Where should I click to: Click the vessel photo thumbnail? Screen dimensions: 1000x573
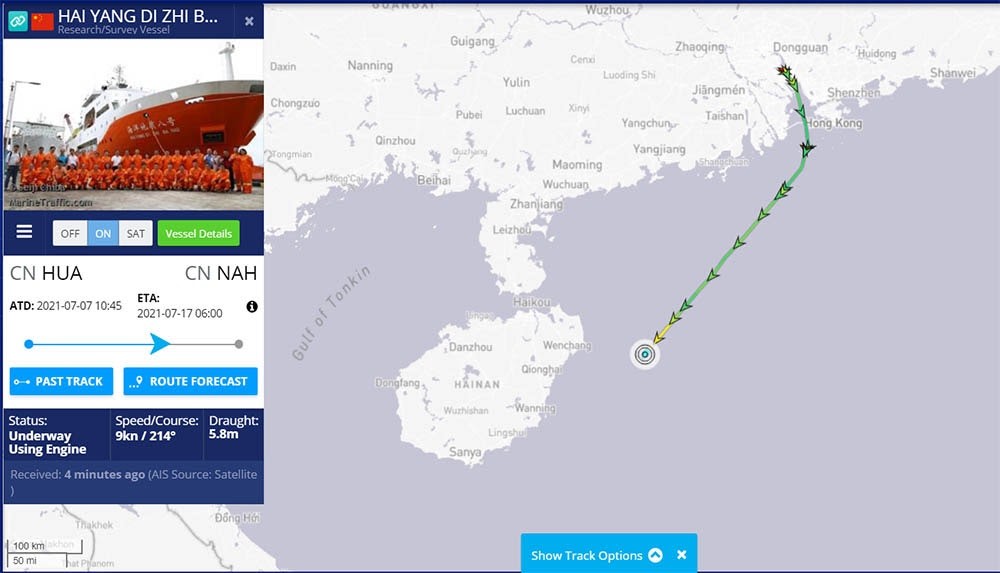(133, 124)
